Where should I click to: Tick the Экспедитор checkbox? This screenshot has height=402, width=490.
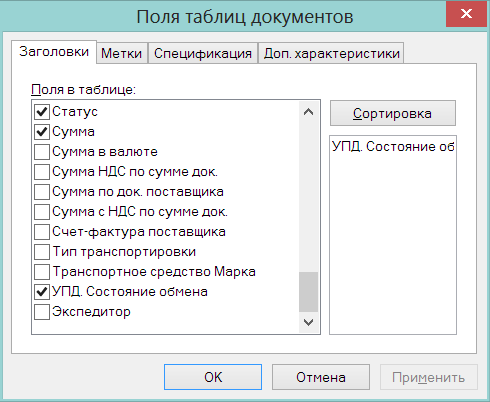pos(42,312)
